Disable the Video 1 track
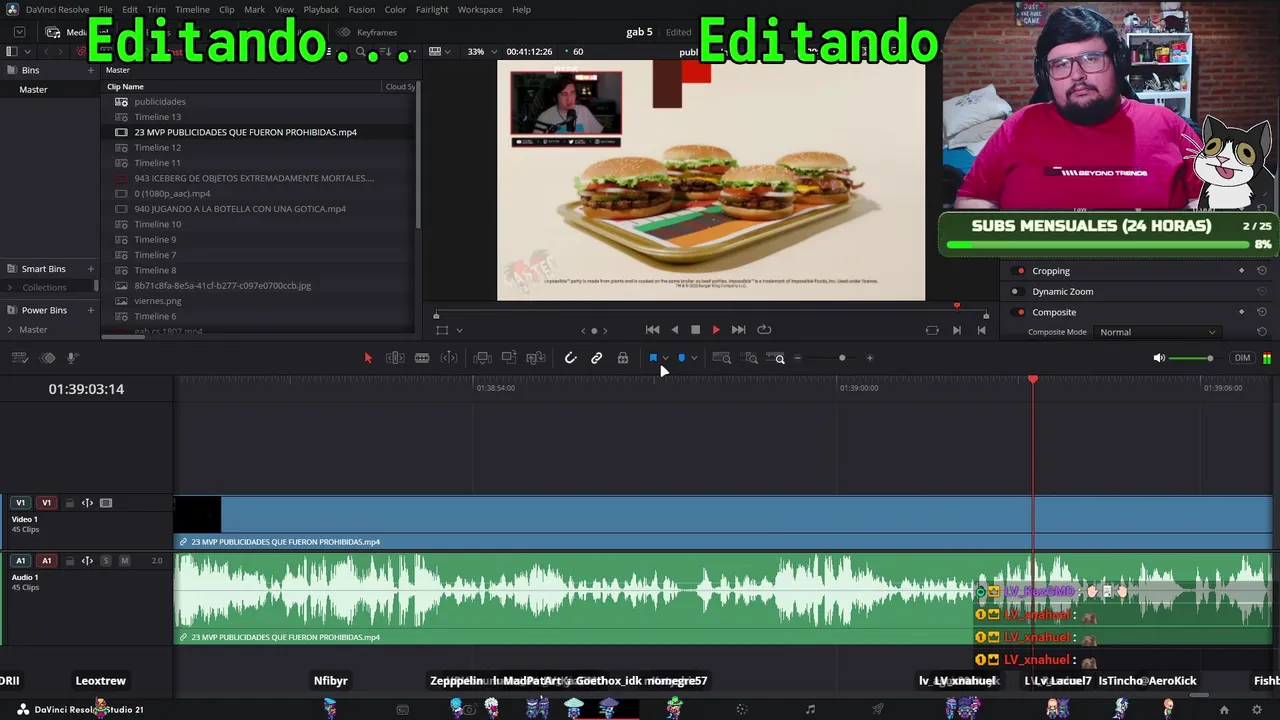 coord(106,503)
